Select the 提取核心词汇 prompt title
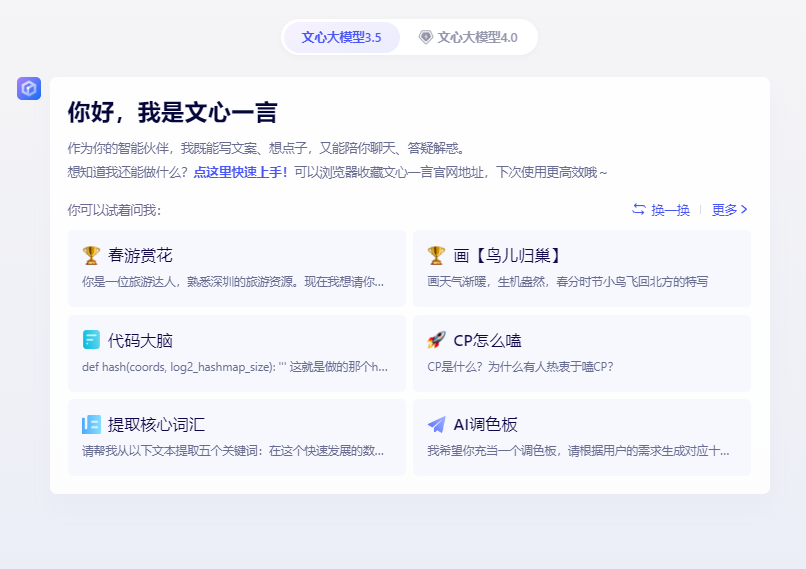 156,425
